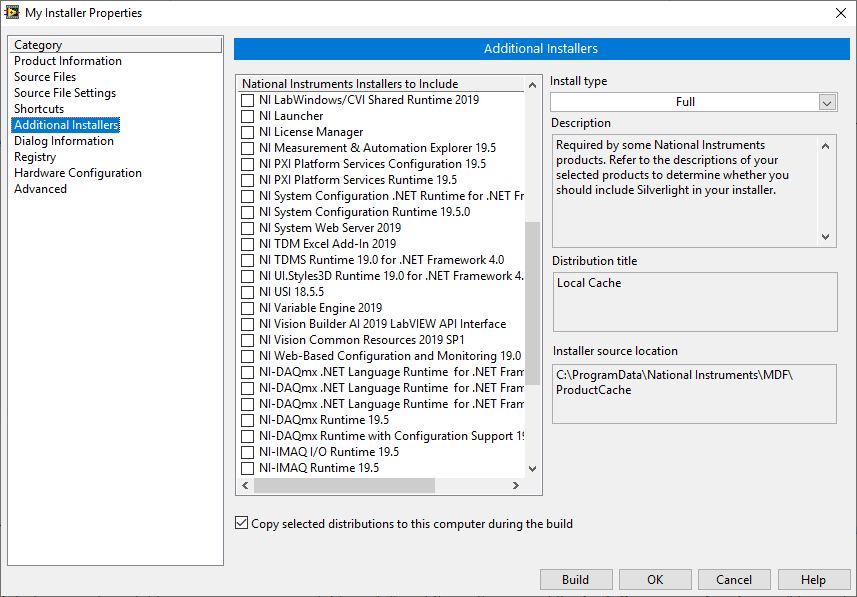
Task: Check NI Measurement & Automation Explorer 19.5
Action: click(x=248, y=148)
